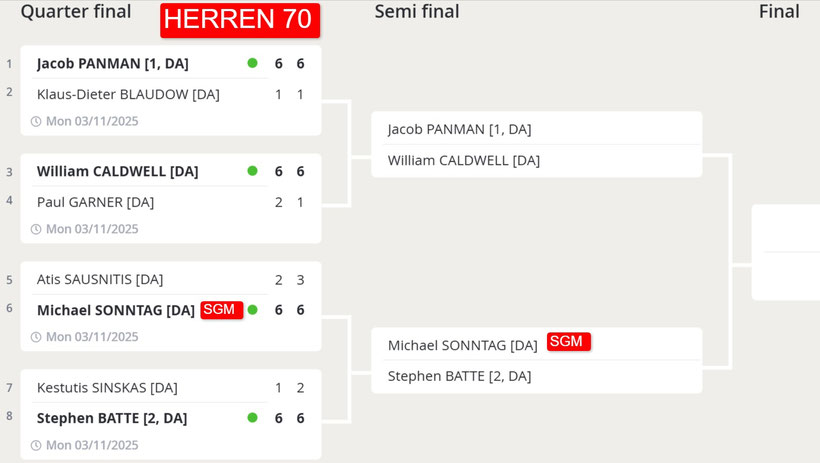Screen dimensions: 820x463
Task: Click the red HERREN 70 label
Action: click(240, 20)
